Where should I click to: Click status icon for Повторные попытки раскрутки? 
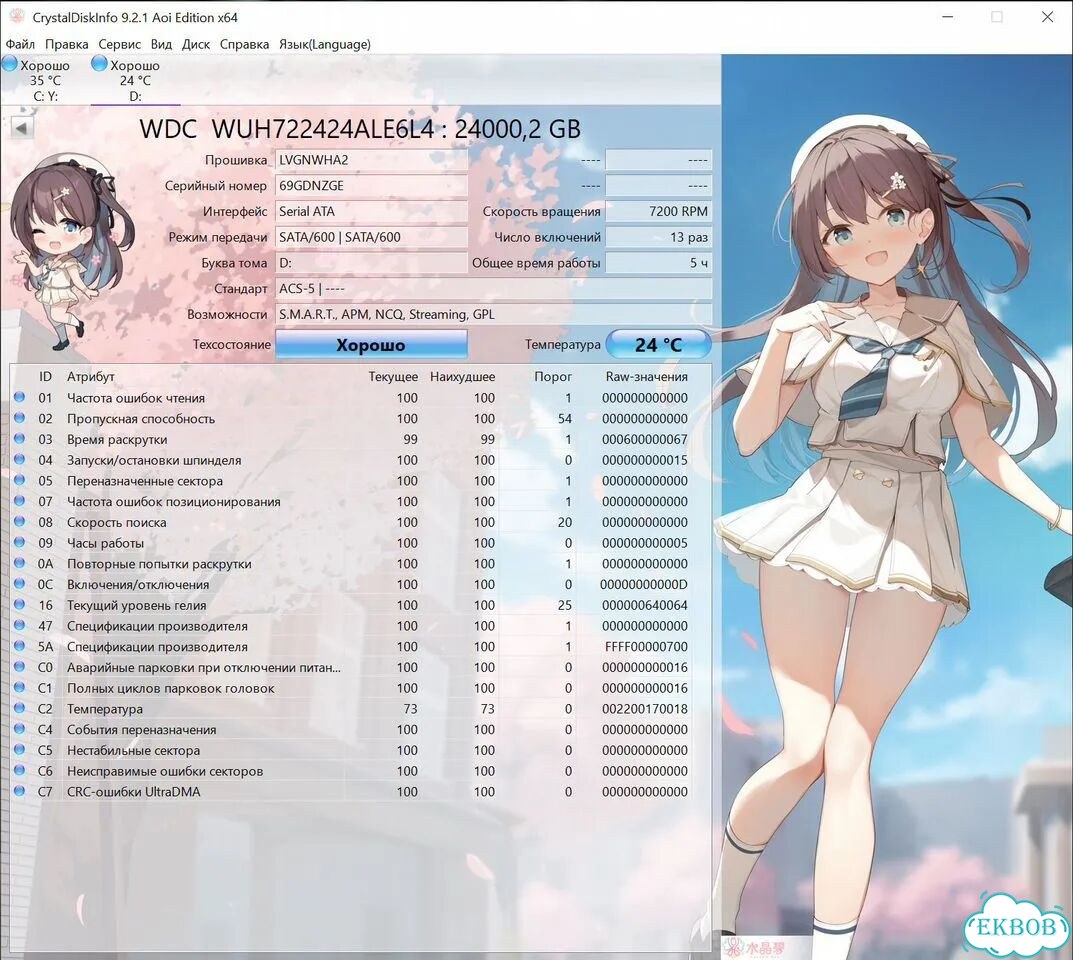pos(19,562)
